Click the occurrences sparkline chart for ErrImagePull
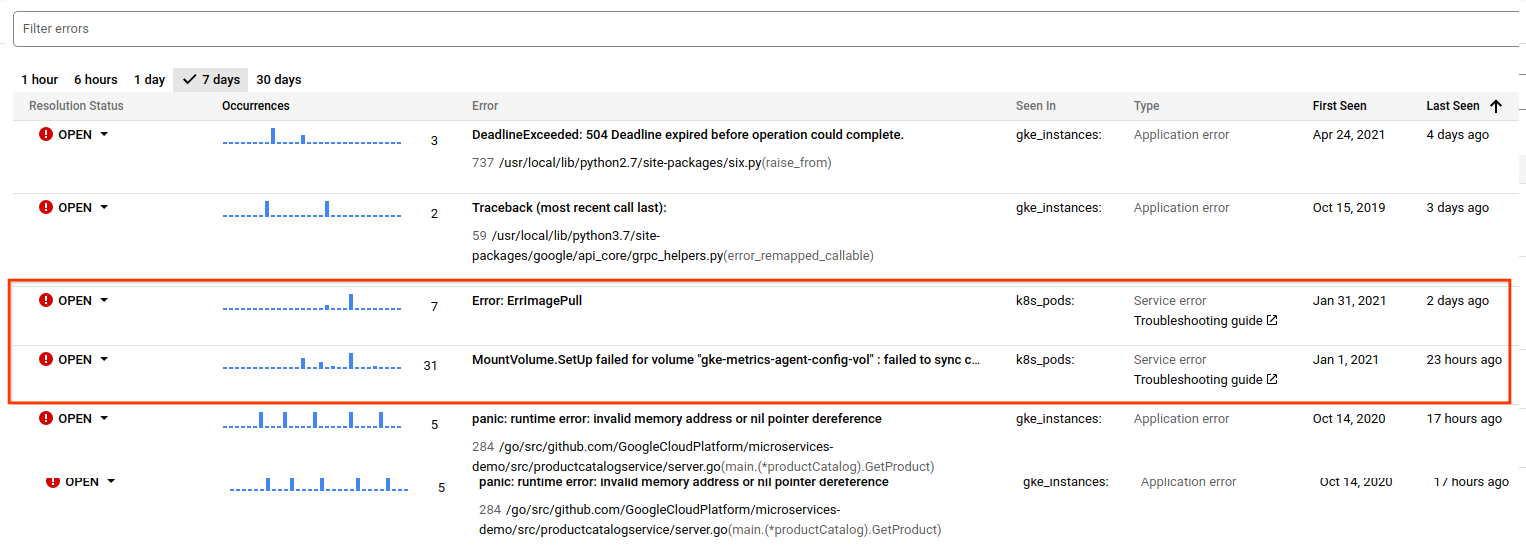Image resolution: width=1526 pixels, height=555 pixels. pos(311,302)
